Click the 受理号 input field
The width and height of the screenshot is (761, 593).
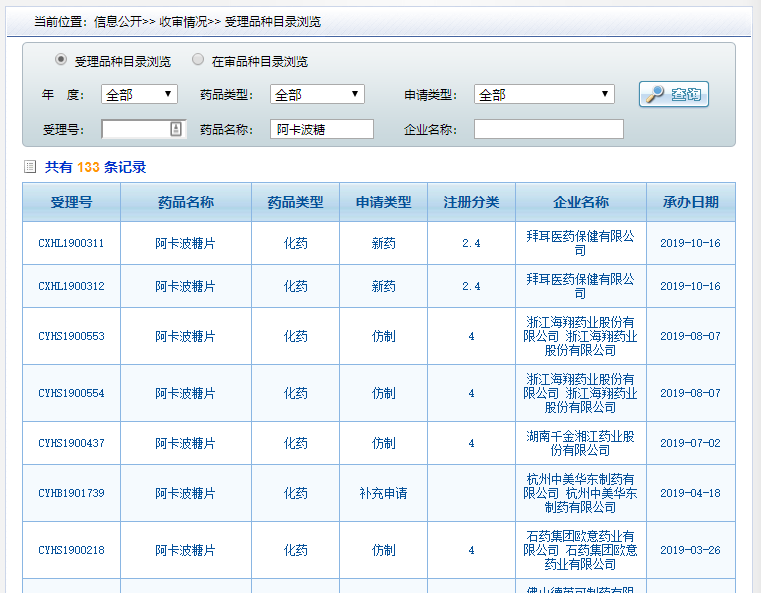pyautogui.click(x=143, y=129)
